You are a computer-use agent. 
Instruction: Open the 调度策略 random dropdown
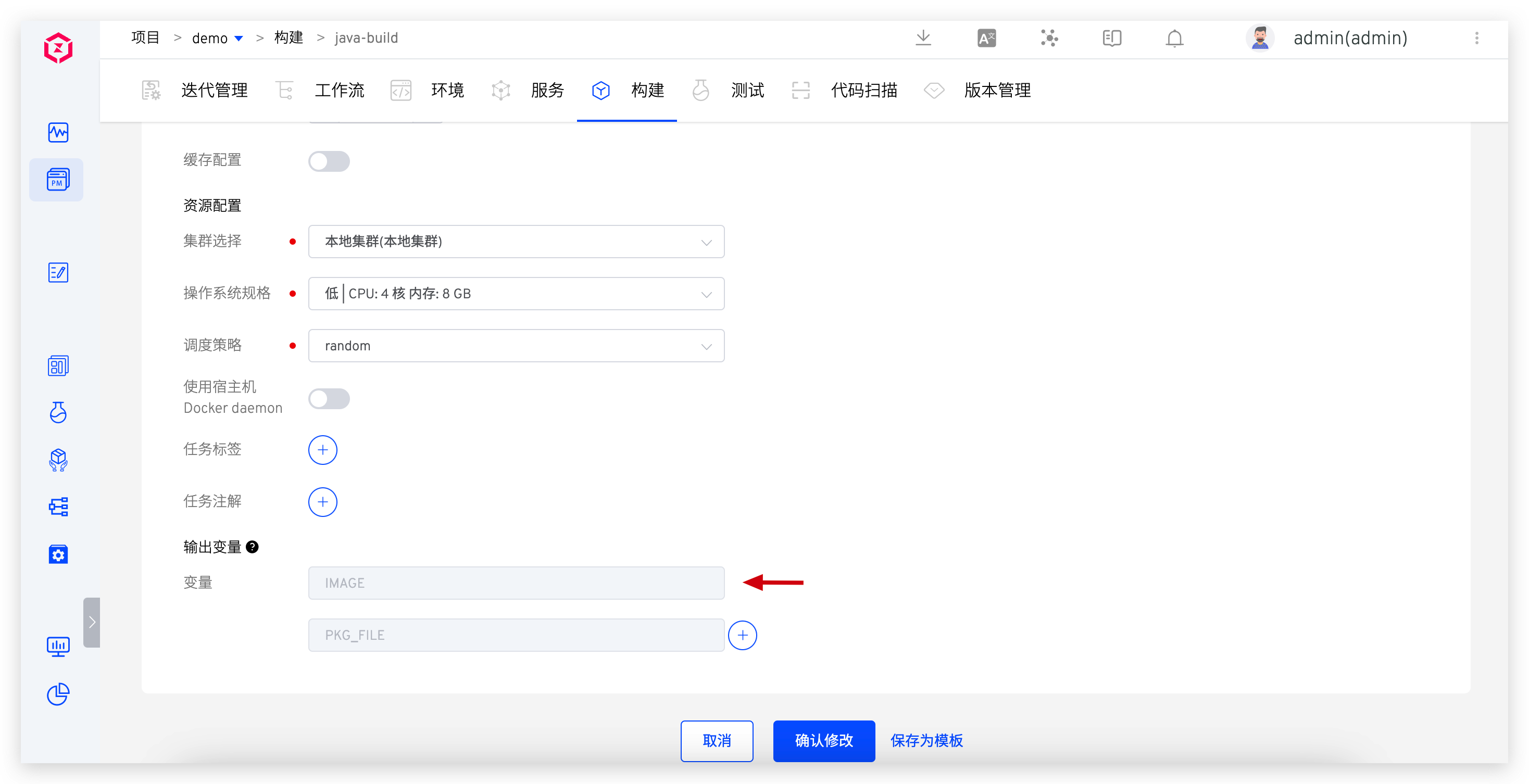point(516,346)
